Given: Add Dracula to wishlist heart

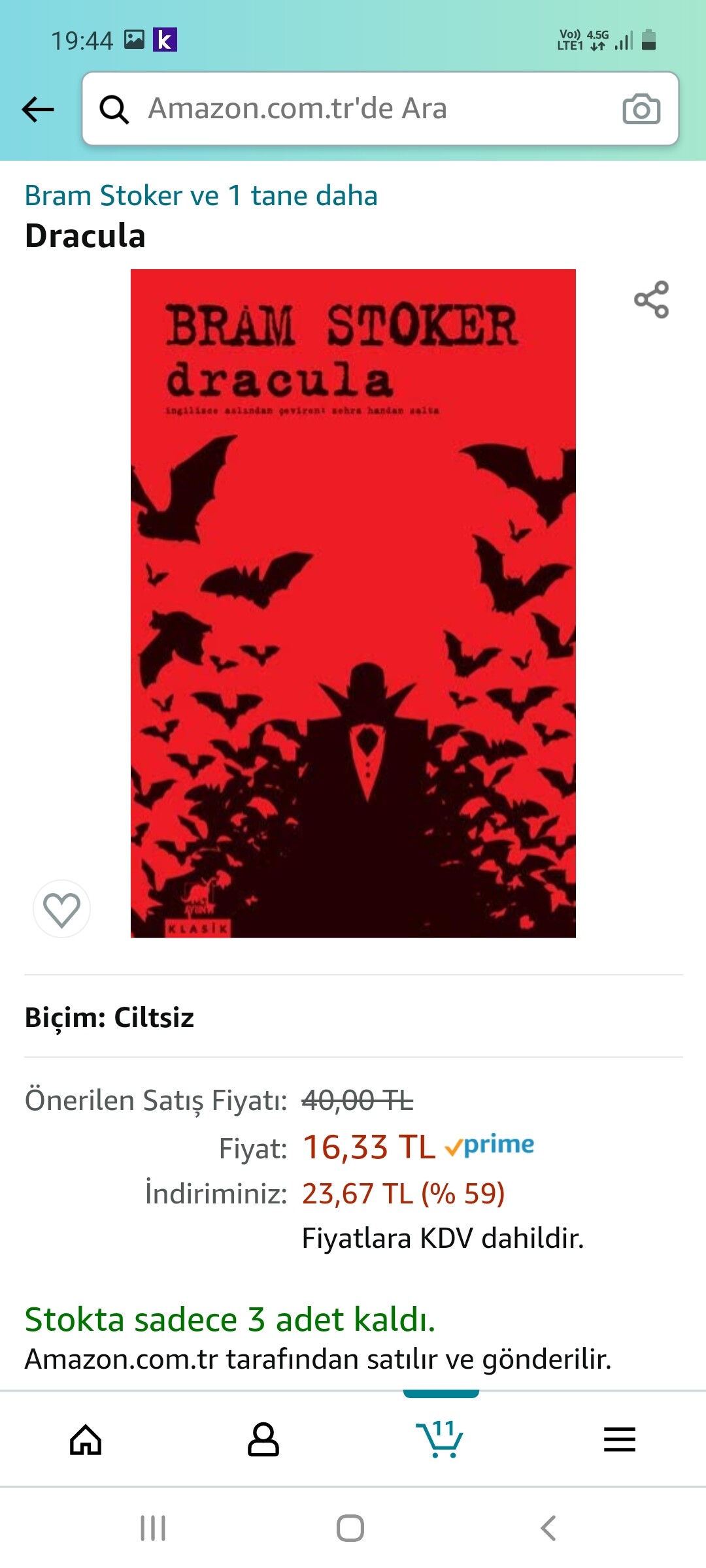Looking at the screenshot, I should pyautogui.click(x=61, y=909).
